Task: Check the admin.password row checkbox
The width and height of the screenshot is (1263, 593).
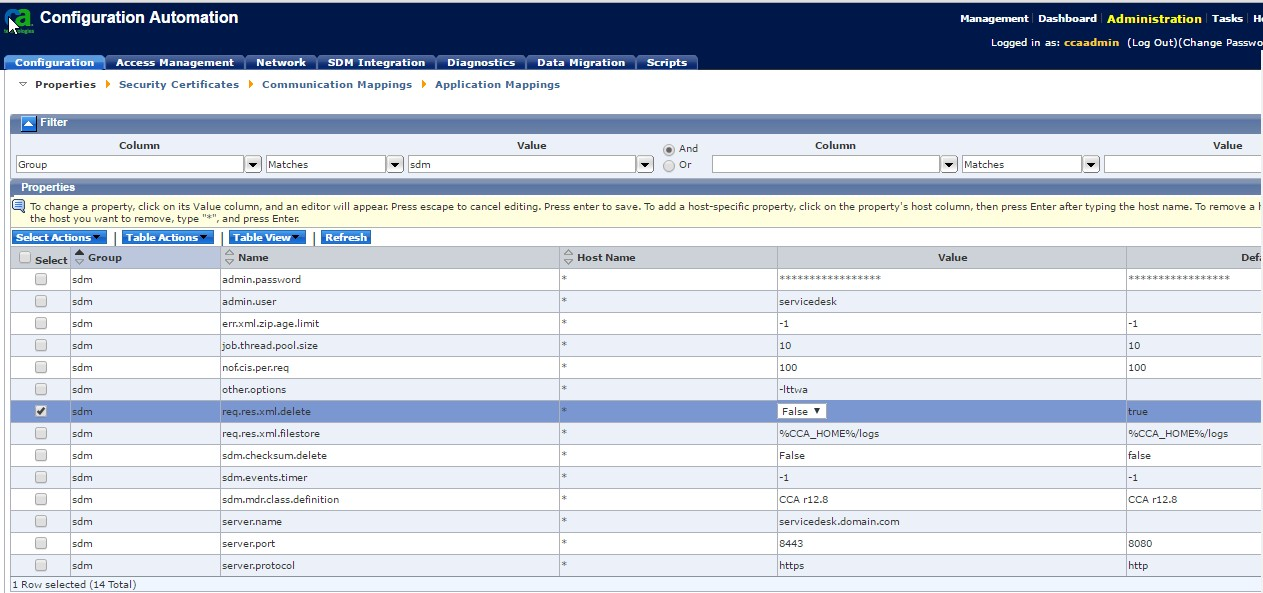Action: (41, 279)
